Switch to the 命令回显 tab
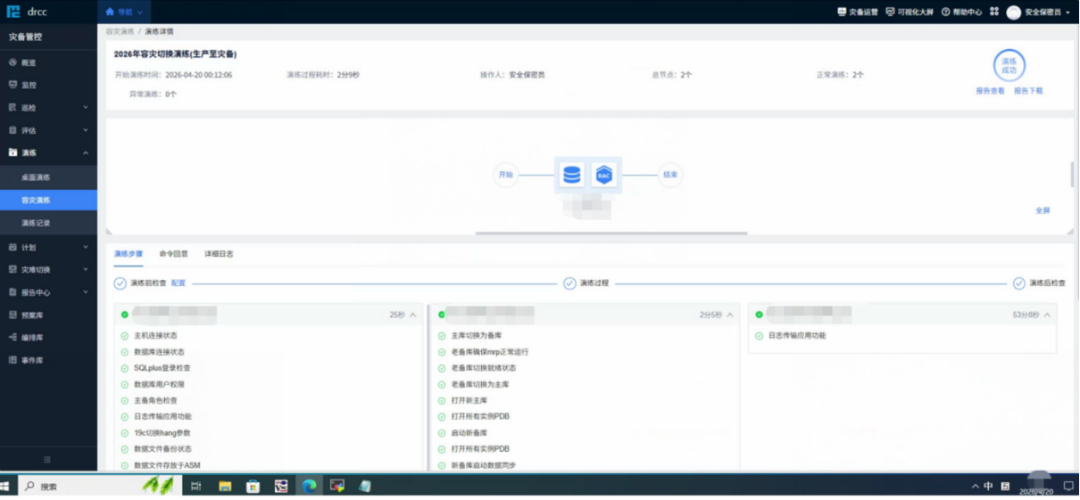 coord(174,254)
